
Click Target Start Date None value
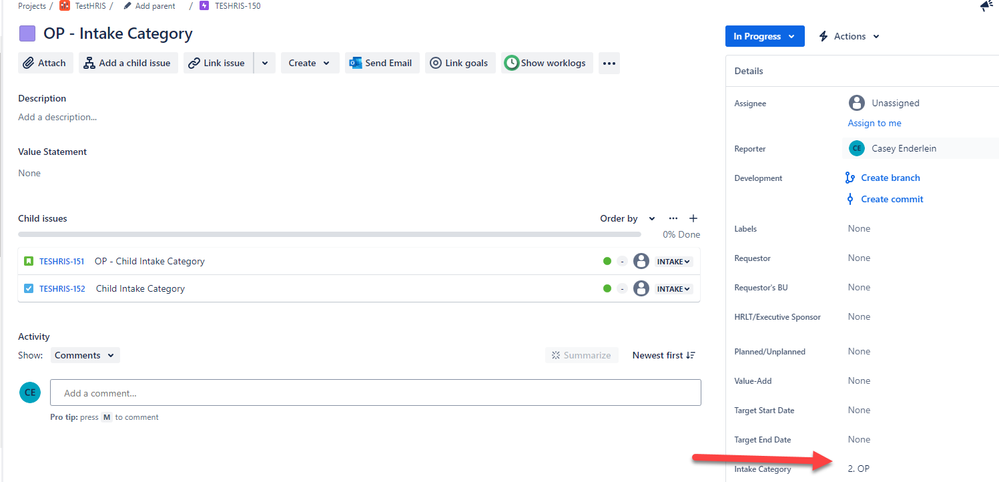pos(859,410)
